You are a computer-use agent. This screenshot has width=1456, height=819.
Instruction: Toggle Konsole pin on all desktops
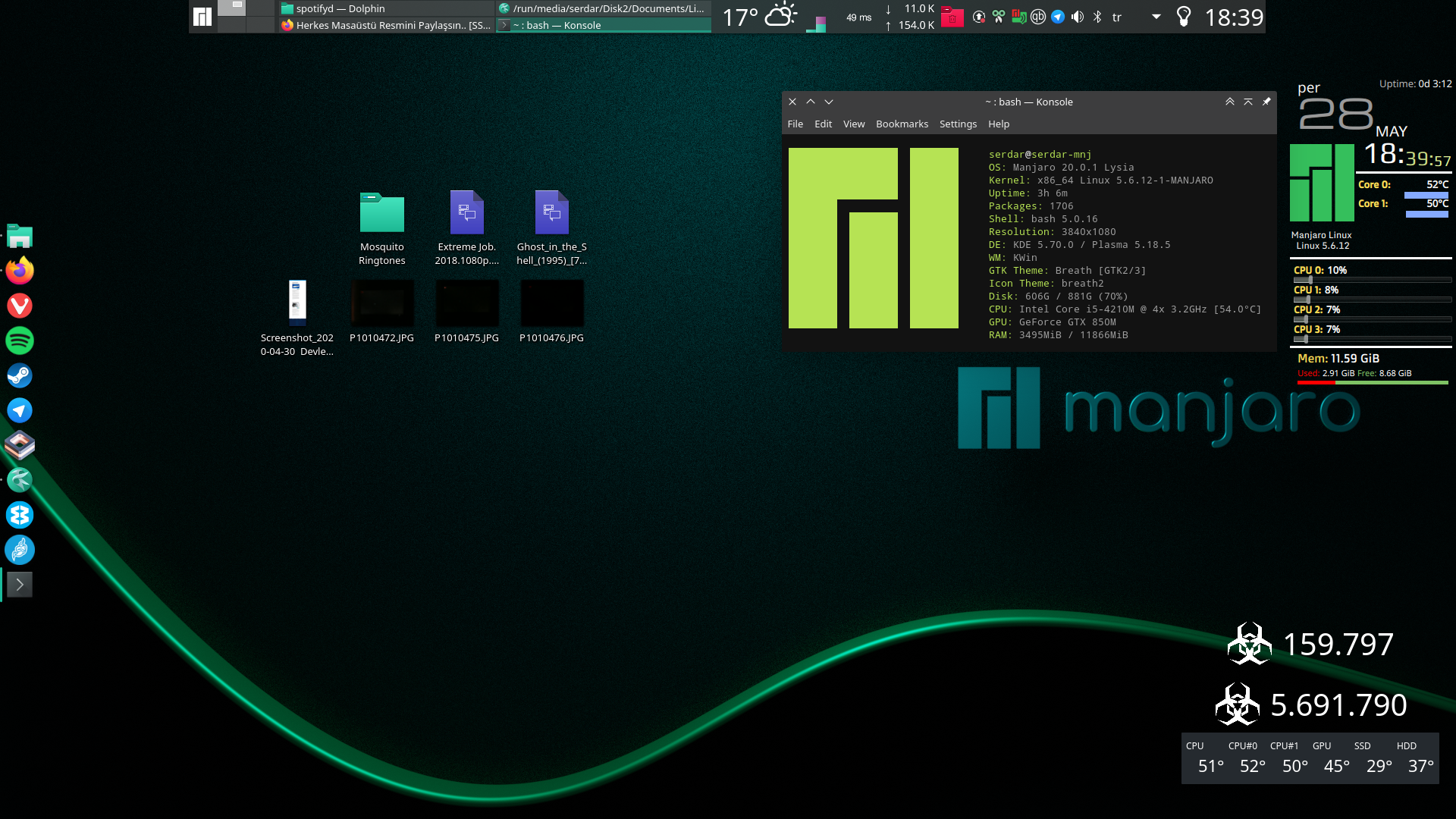[x=1266, y=102]
